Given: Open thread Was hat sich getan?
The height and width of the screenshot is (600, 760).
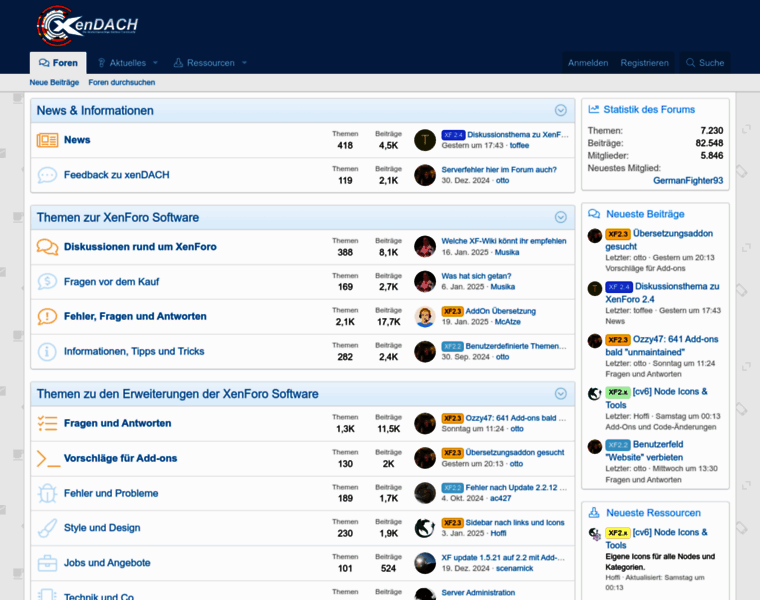Looking at the screenshot, I should pyautogui.click(x=476, y=276).
